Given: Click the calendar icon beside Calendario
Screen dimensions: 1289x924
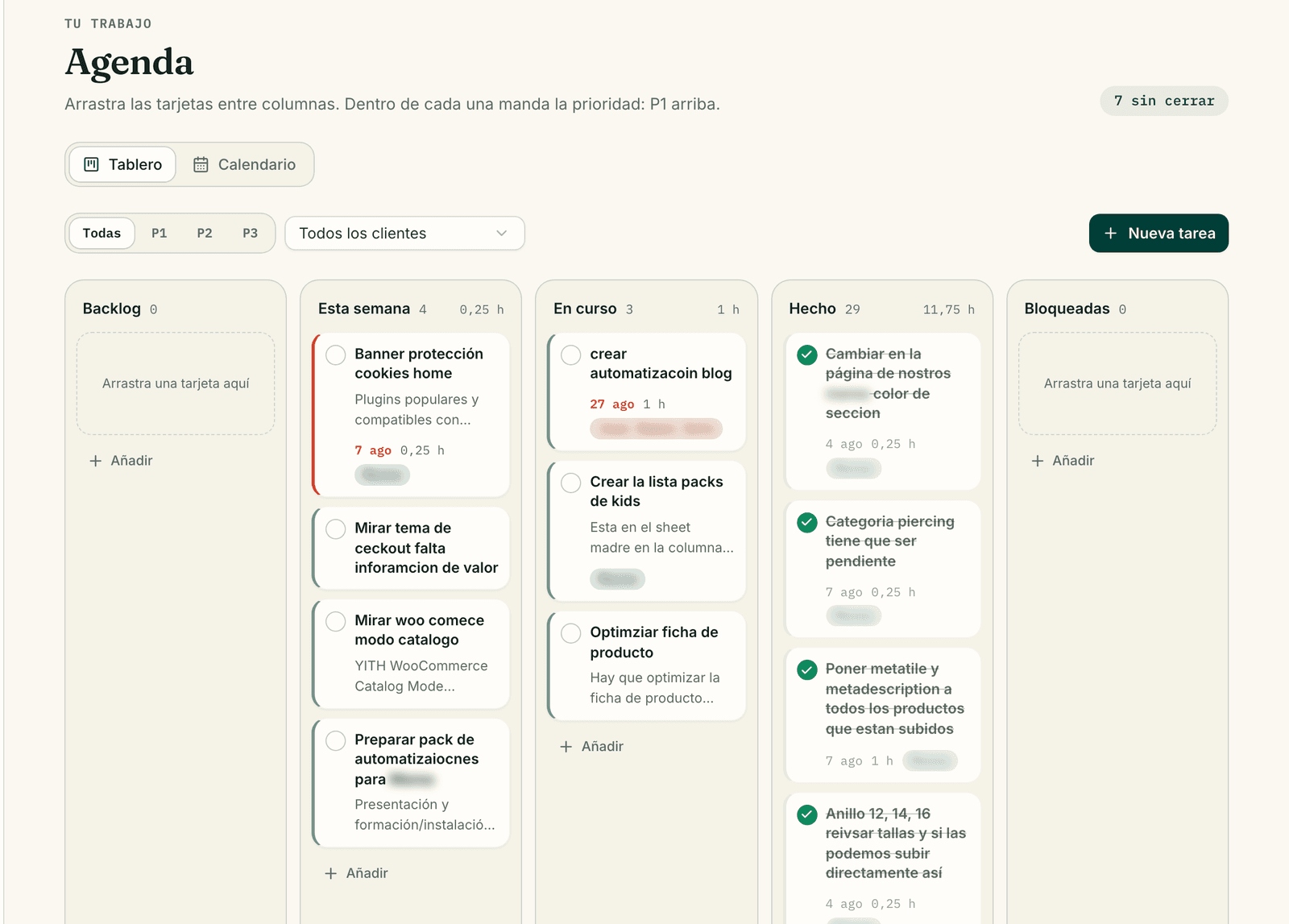Looking at the screenshot, I should (201, 164).
